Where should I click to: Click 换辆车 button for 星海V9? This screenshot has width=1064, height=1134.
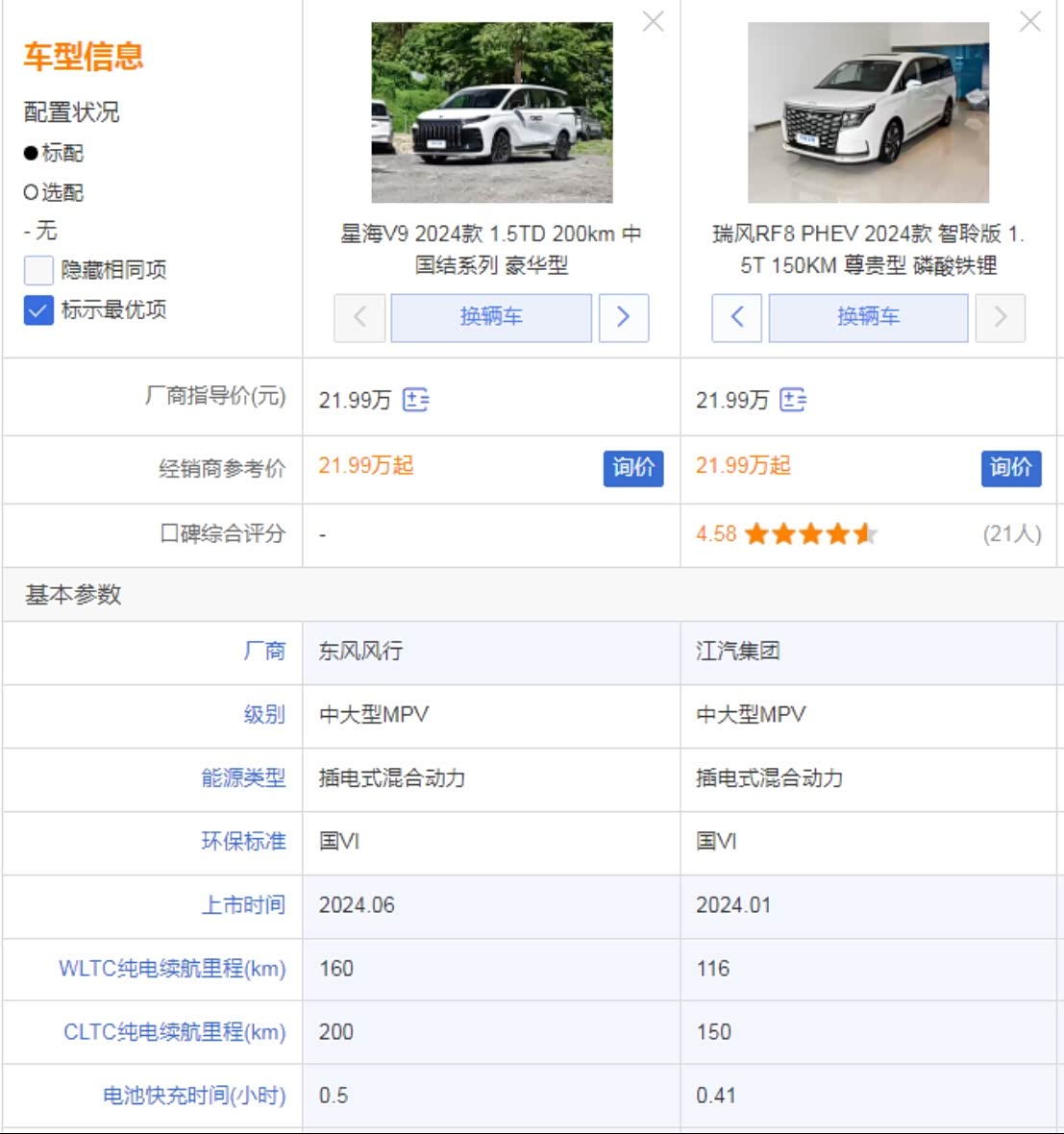tap(491, 317)
